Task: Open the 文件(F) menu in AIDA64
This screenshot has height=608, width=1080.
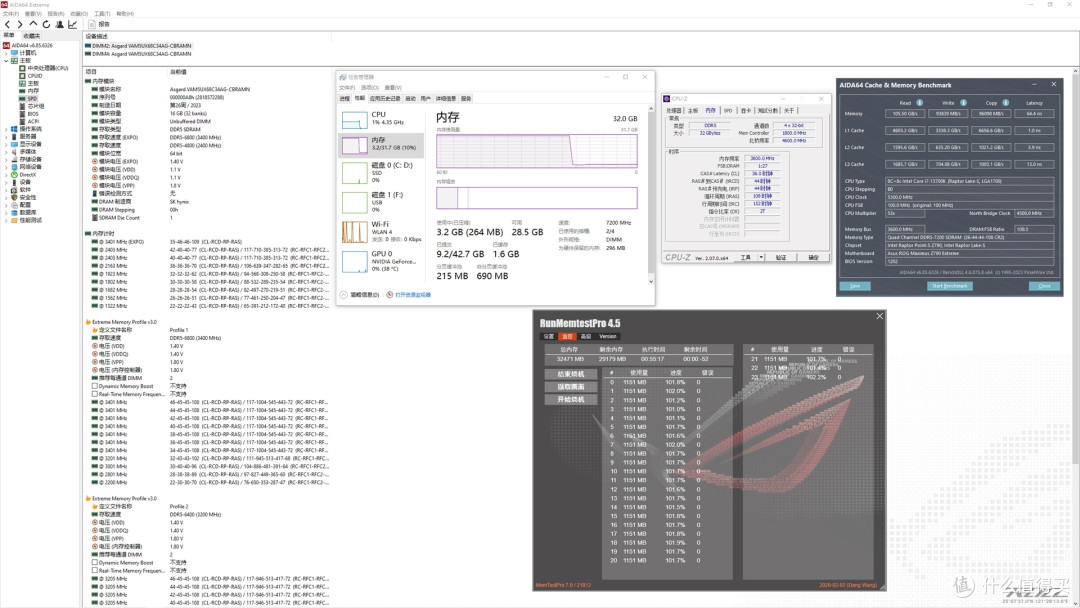Action: click(10, 14)
